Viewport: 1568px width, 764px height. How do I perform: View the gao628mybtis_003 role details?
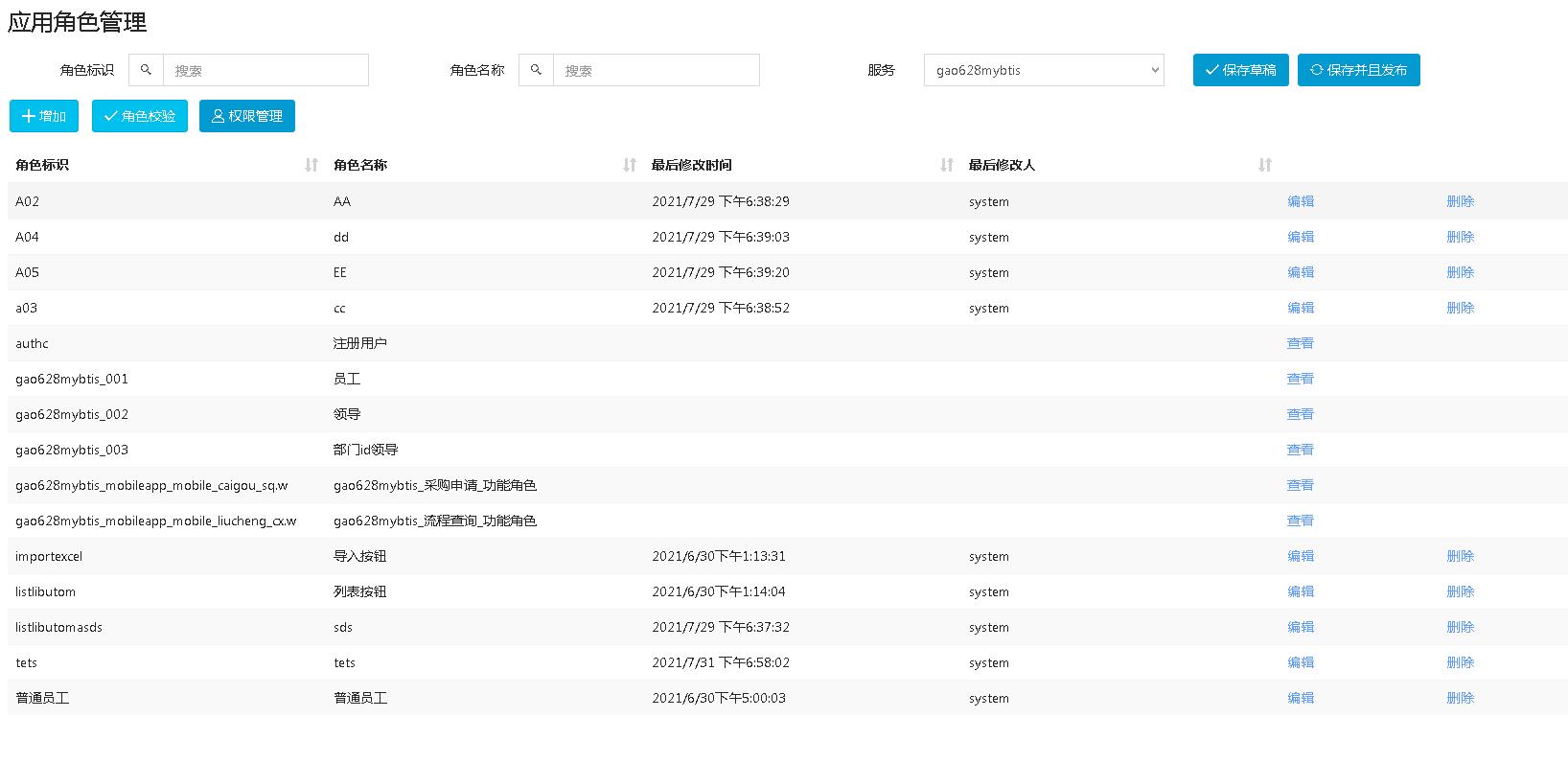[x=1300, y=450]
